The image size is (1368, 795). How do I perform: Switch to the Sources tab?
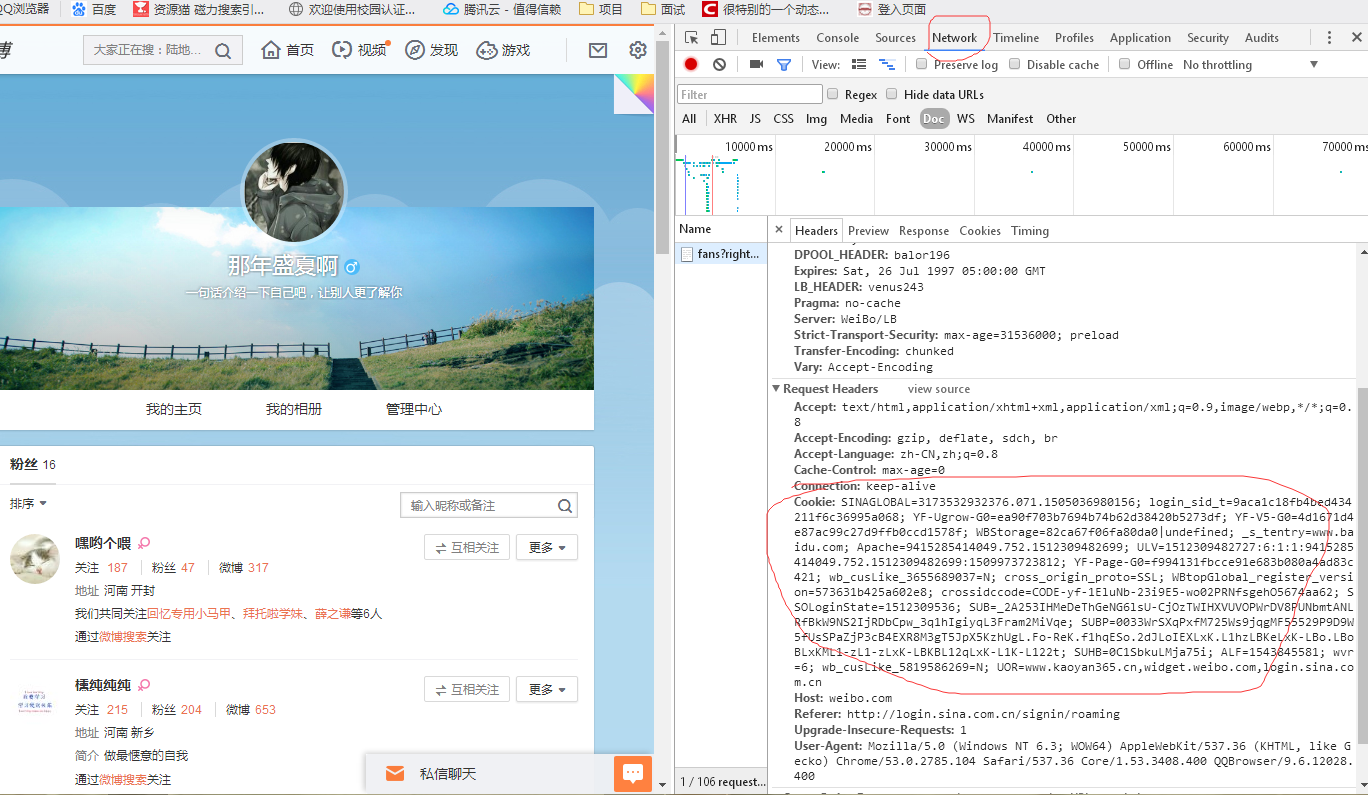click(x=895, y=38)
